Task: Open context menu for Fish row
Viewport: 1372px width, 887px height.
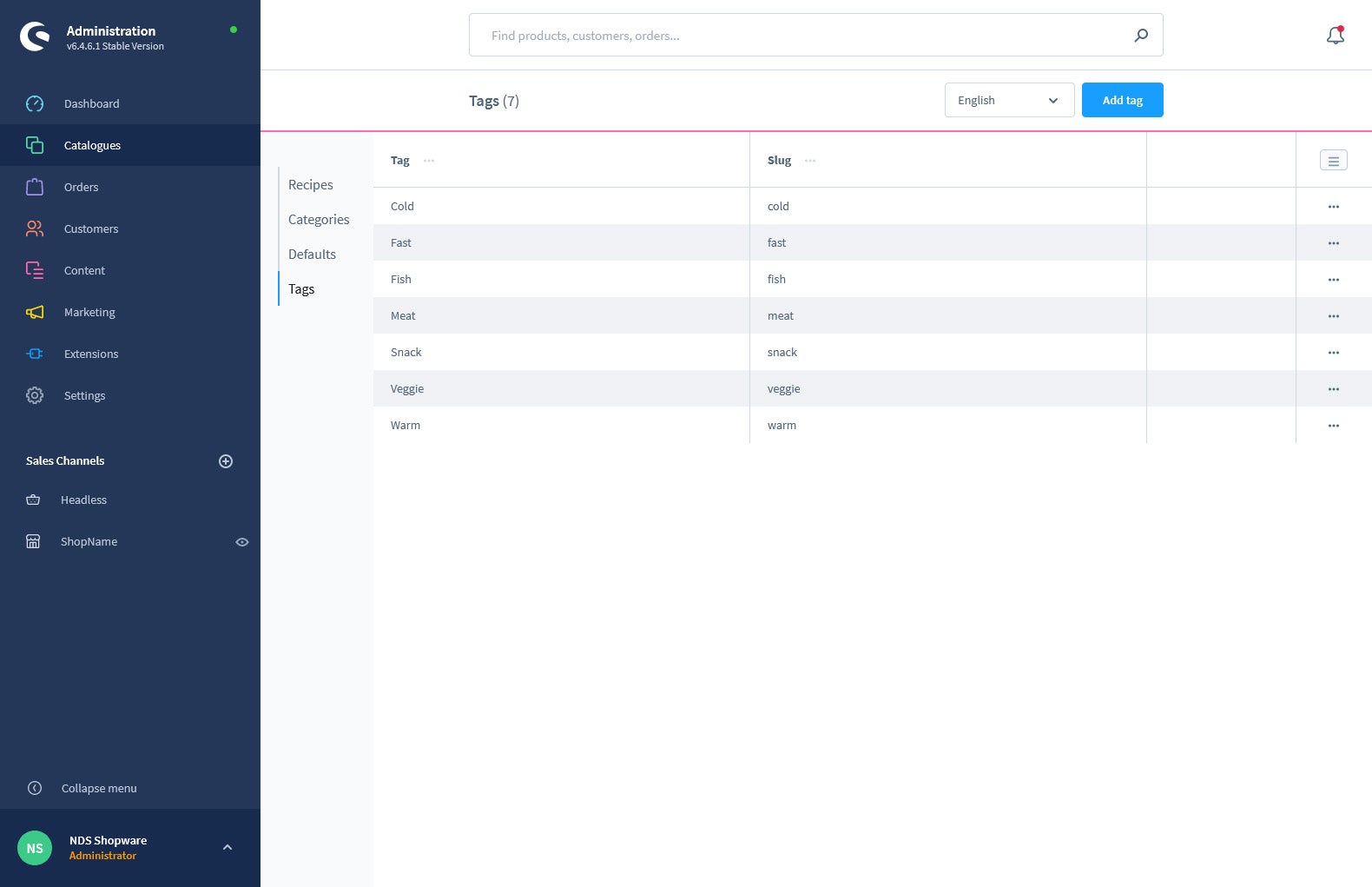Action: [1334, 280]
